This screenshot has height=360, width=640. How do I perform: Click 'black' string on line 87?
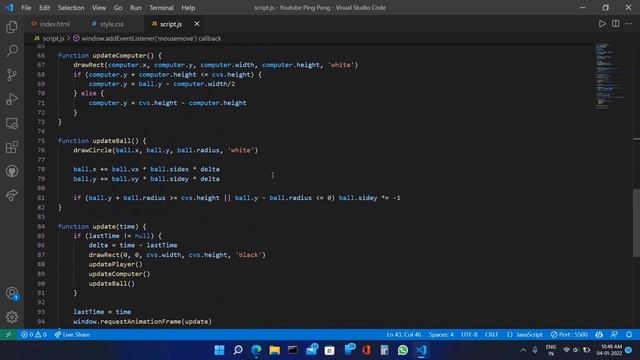pos(249,255)
